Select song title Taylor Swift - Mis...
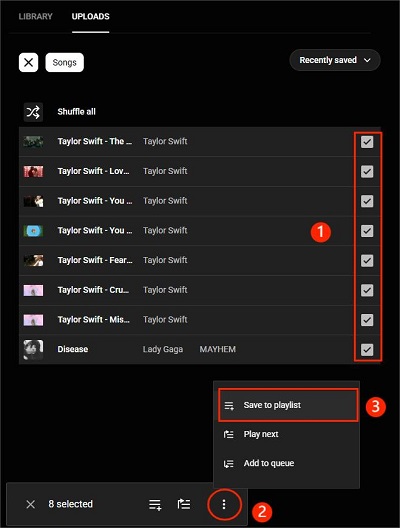This screenshot has width=400, height=528. point(94,320)
